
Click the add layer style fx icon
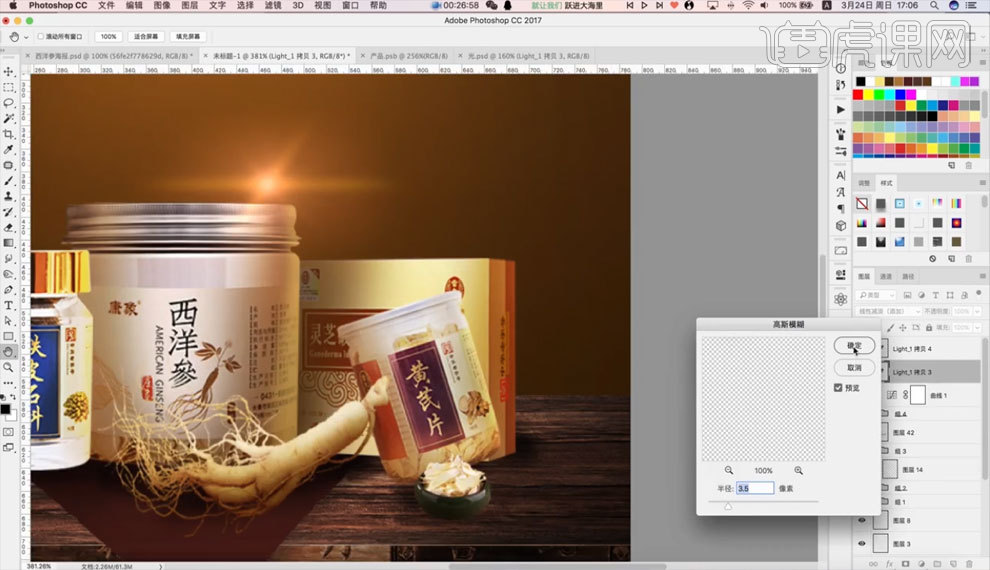(889, 564)
